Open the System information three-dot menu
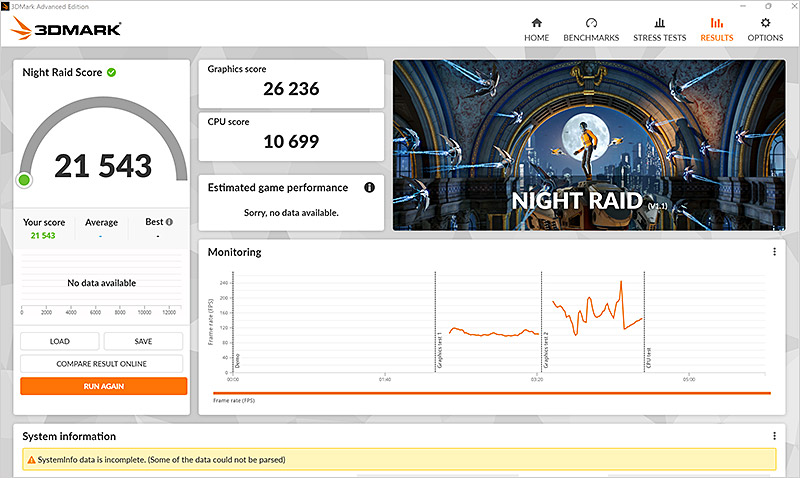800x478 pixels. tap(774, 436)
